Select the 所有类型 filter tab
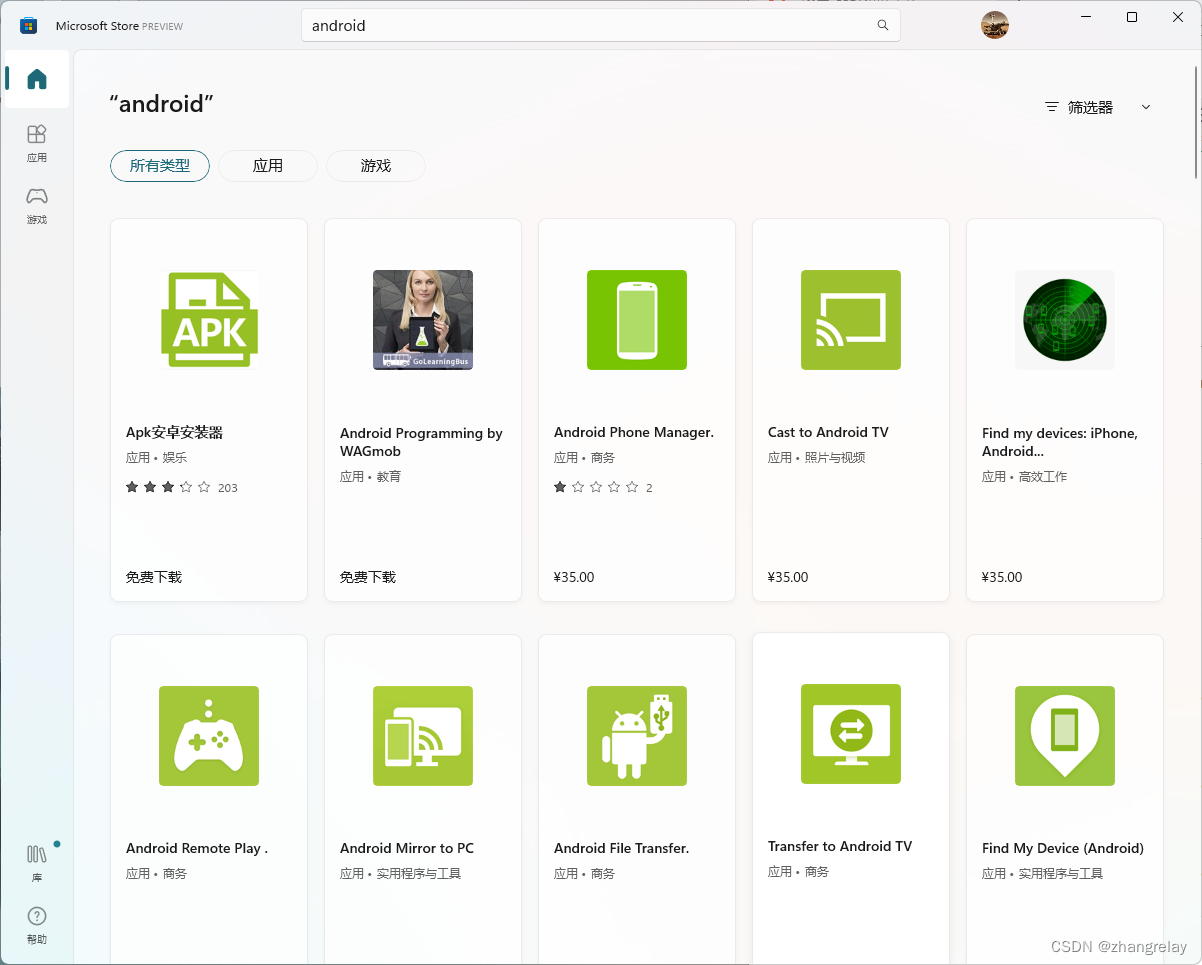 (x=160, y=166)
